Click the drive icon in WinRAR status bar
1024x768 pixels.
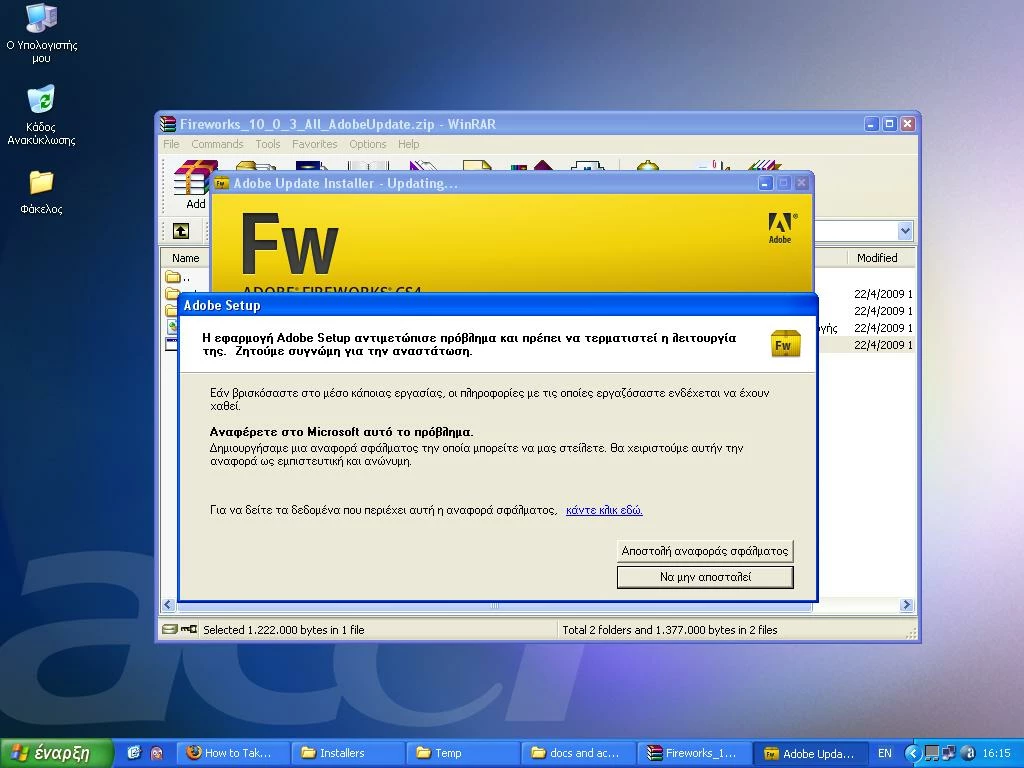click(x=170, y=630)
